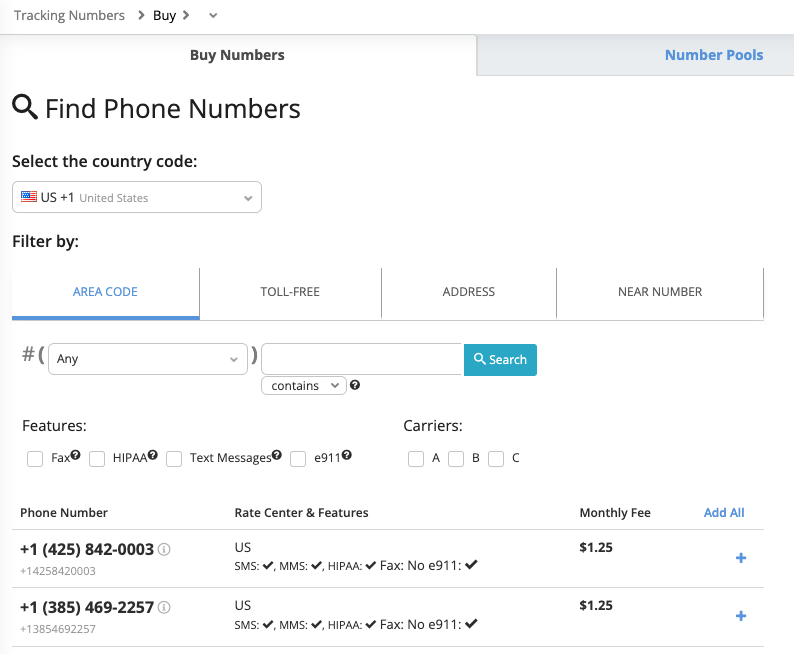Open the e911 feature help icon
The height and width of the screenshot is (654, 794).
pyautogui.click(x=346, y=455)
